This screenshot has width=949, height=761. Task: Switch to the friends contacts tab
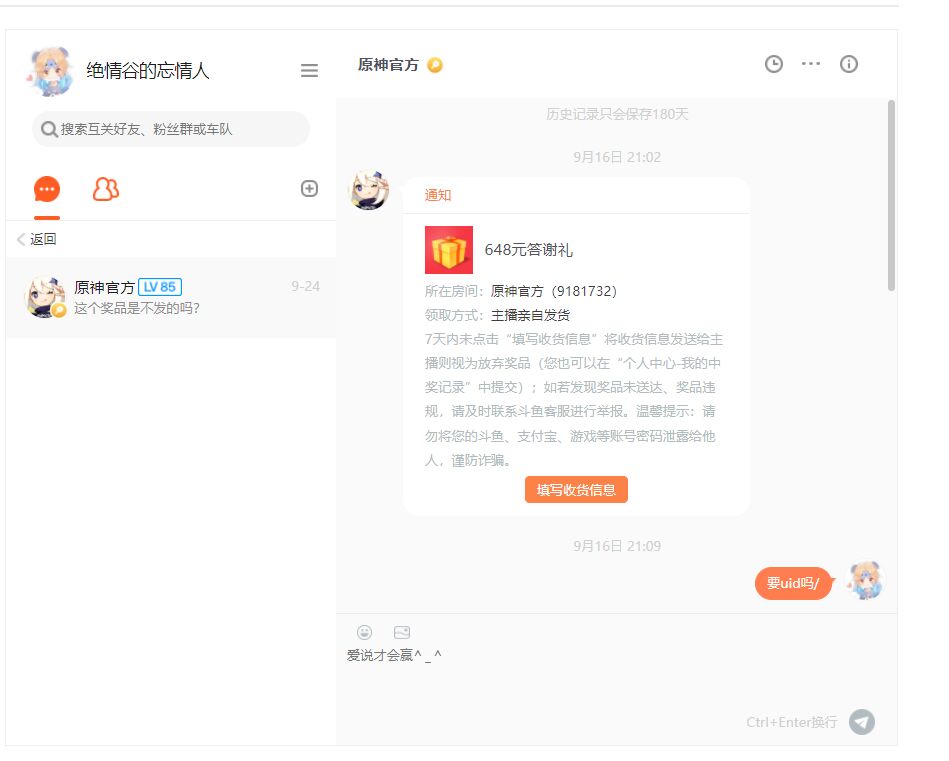105,189
